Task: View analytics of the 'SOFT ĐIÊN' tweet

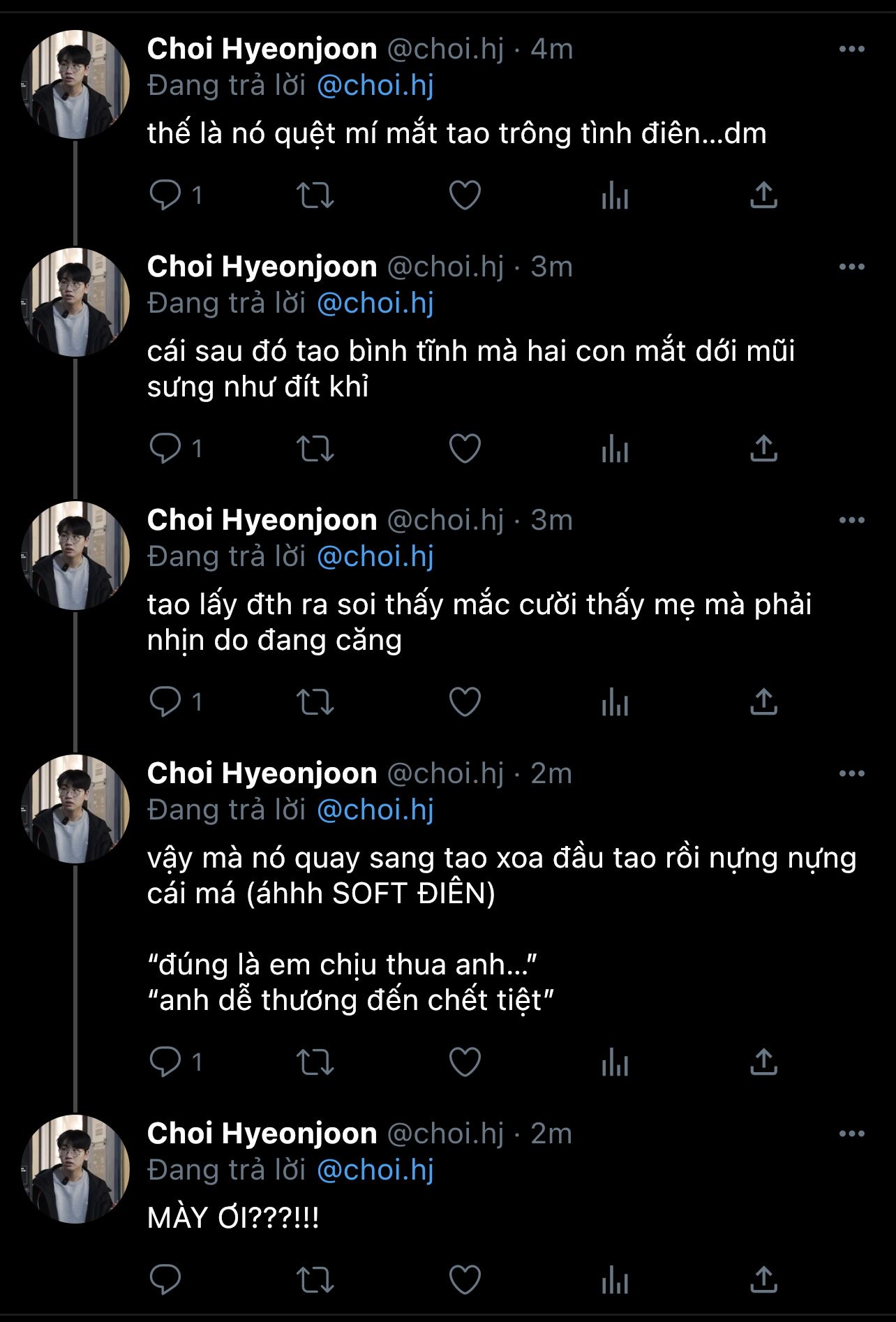Action: tap(615, 1062)
